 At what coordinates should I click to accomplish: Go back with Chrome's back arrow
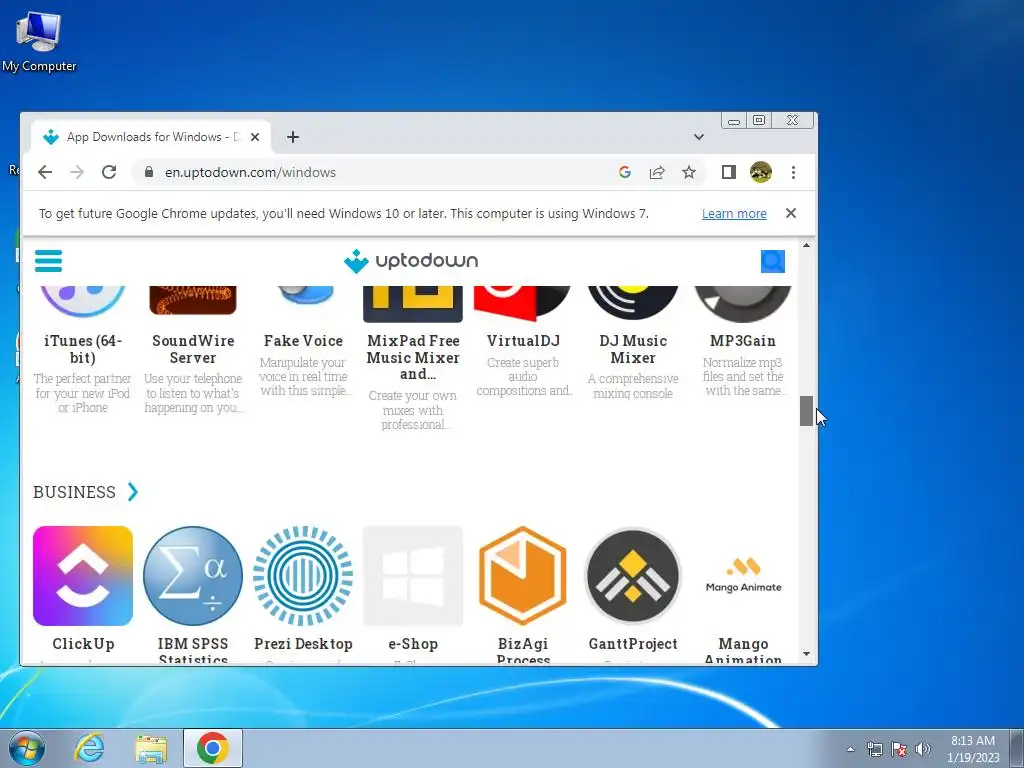coord(44,172)
